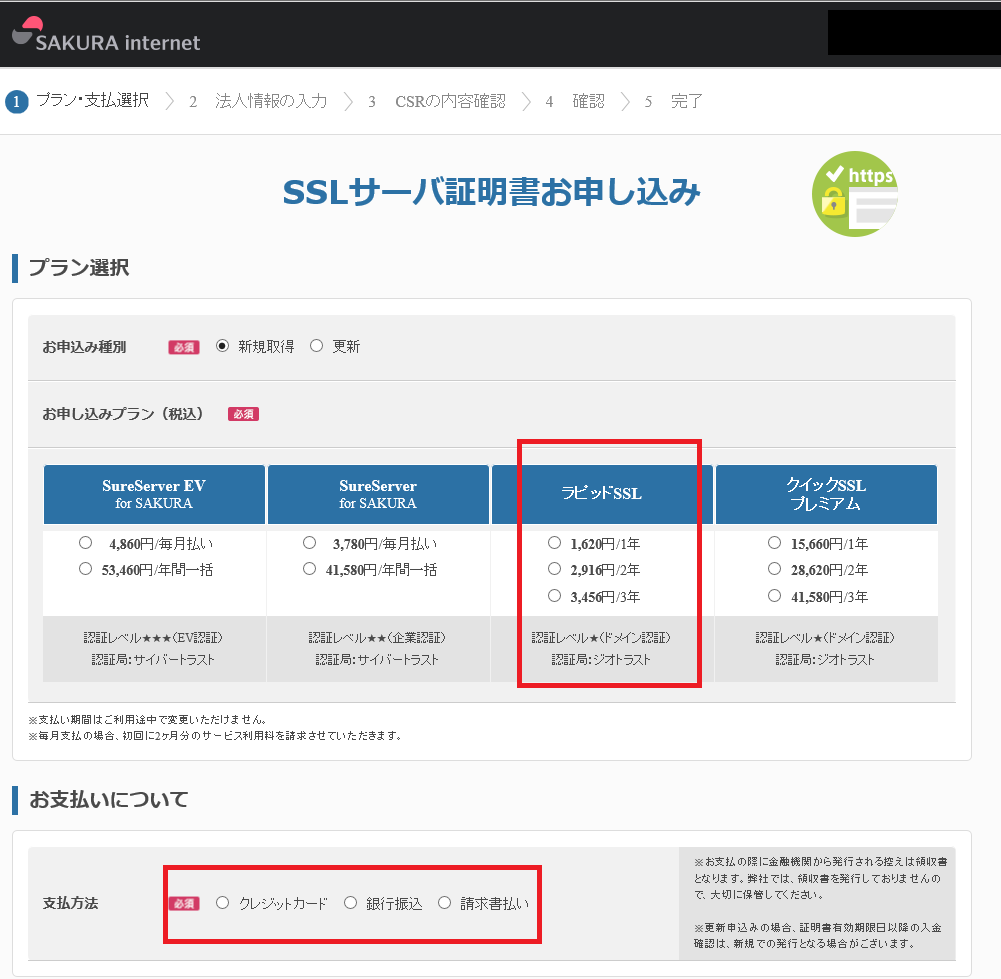Screen dimensions: 1001x979
Task: Click the CSRの内容確認 step label
Action: click(450, 101)
